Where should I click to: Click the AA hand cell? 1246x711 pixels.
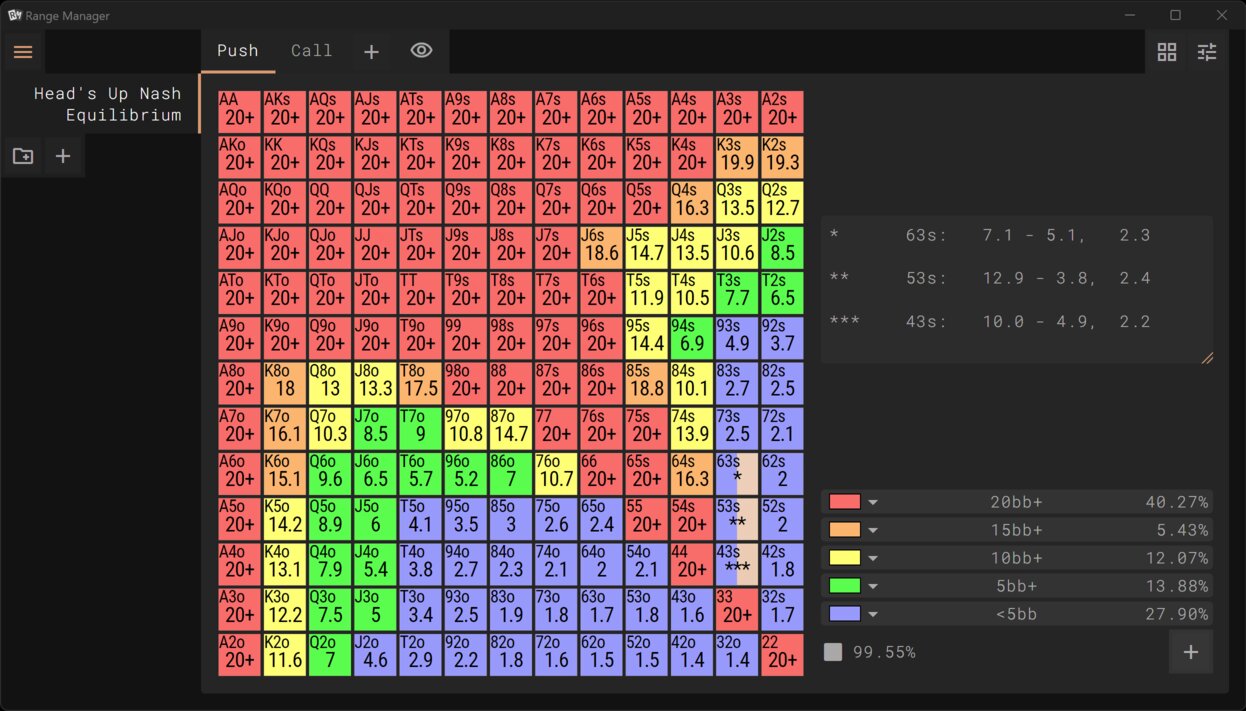[x=240, y=110]
